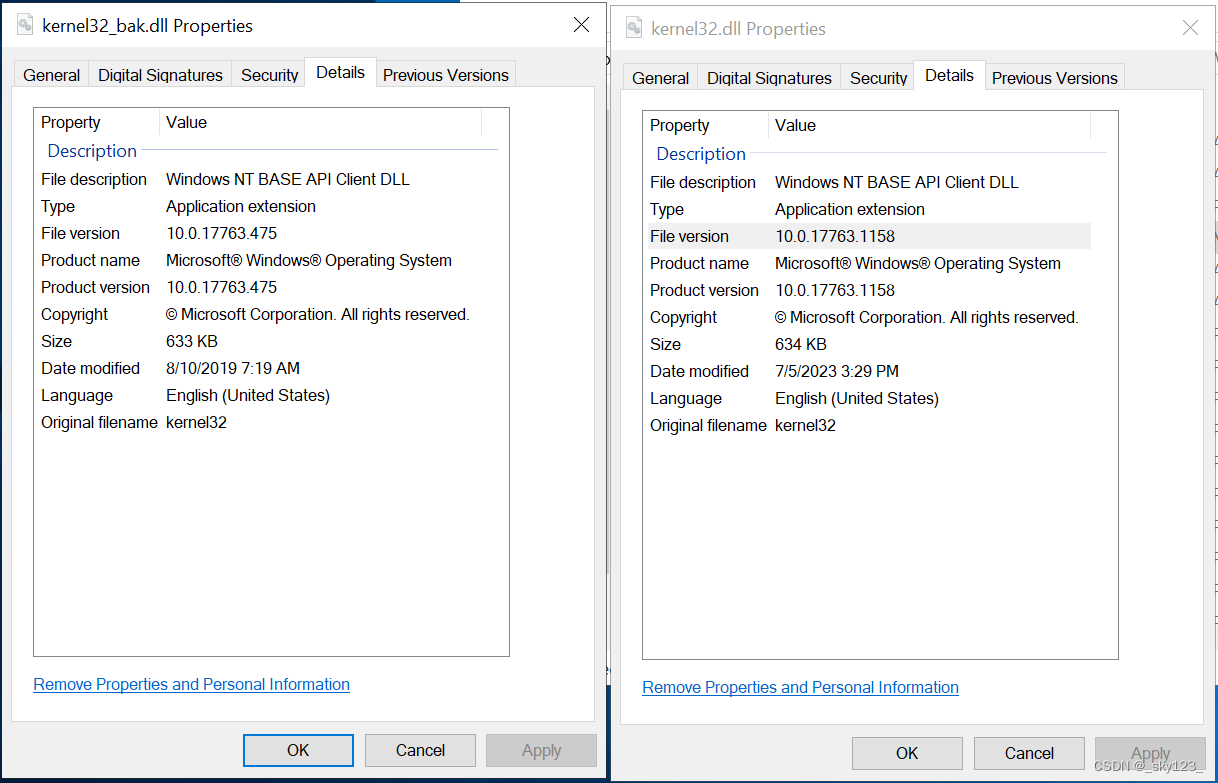Image resolution: width=1218 pixels, height=783 pixels.
Task: Select date modified 7/5/2023 3:29 PM
Action: coord(837,371)
